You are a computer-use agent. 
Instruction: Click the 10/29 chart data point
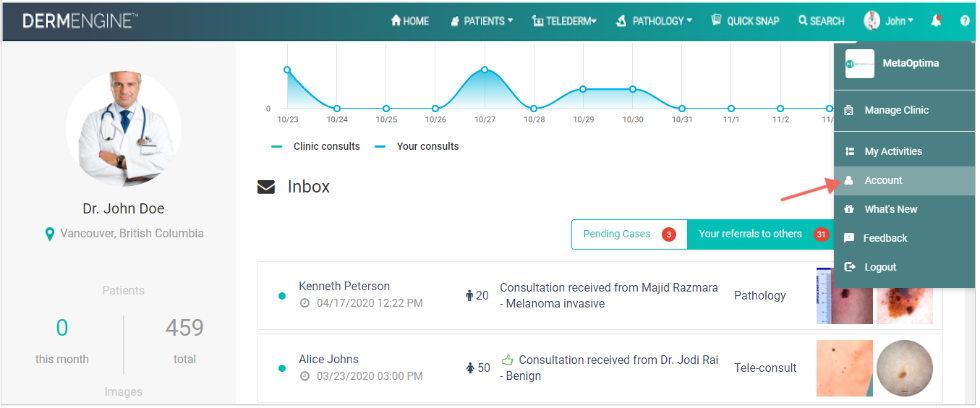tap(583, 89)
